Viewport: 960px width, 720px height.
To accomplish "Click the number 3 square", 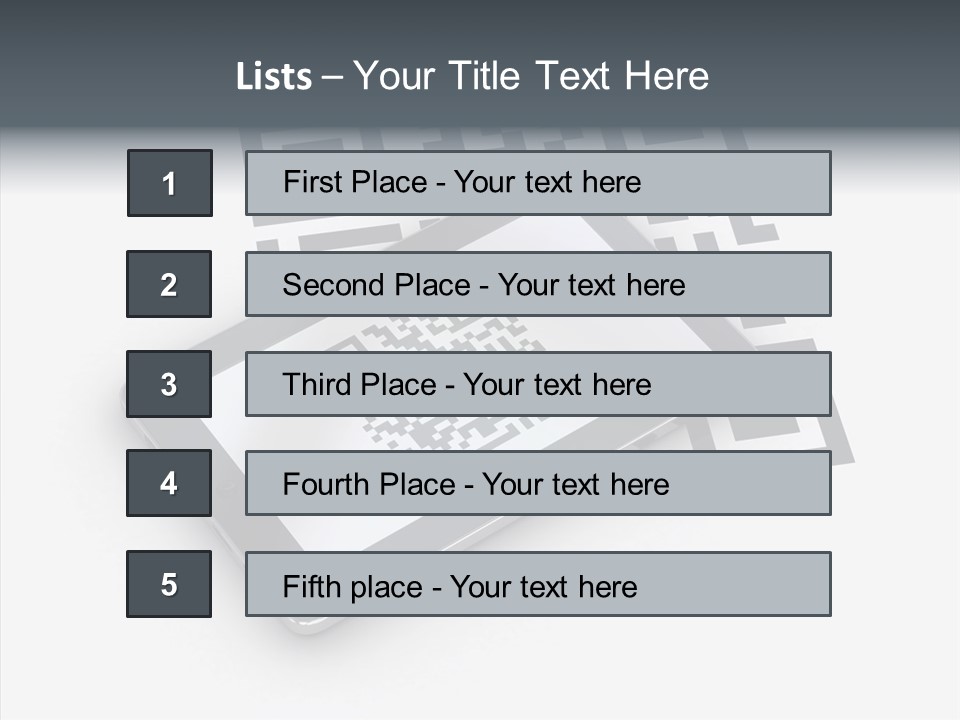I will [169, 384].
